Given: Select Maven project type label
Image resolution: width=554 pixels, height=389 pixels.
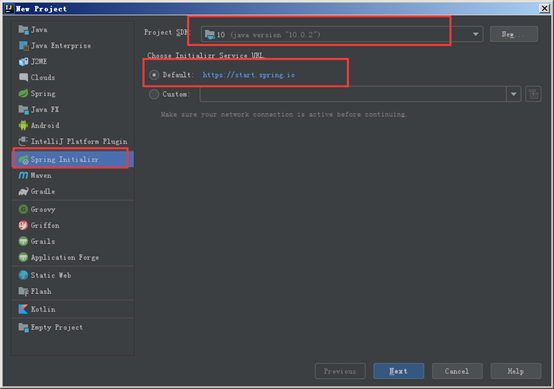Looking at the screenshot, I should coord(41,176).
